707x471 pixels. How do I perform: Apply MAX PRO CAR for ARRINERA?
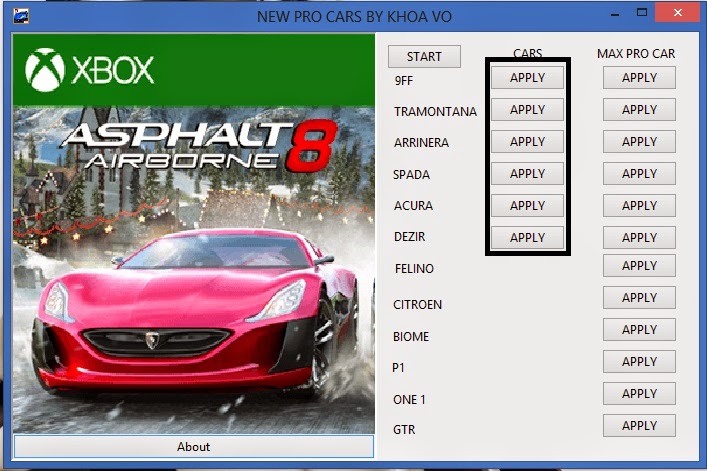click(639, 142)
